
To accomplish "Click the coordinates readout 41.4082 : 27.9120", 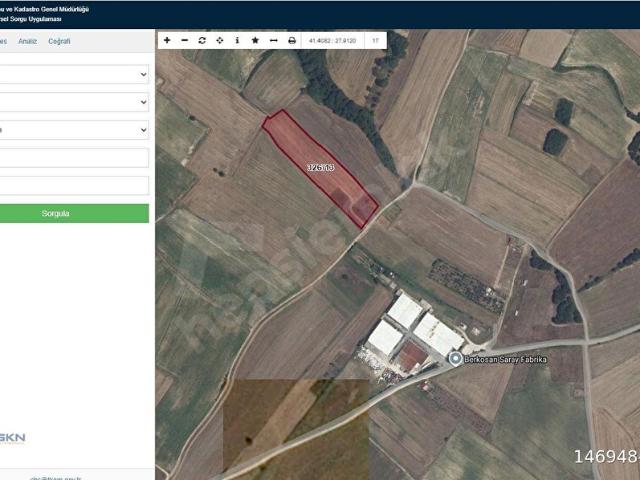I will (x=333, y=41).
